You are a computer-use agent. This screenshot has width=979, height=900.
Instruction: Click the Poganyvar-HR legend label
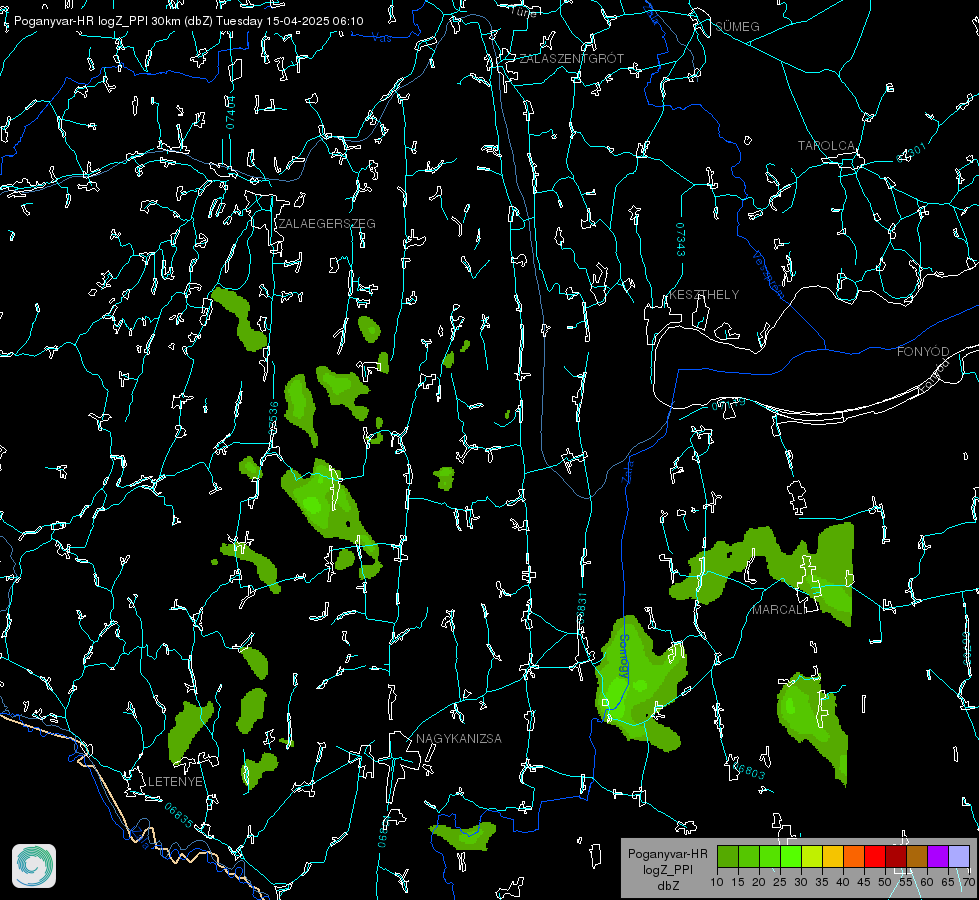(x=668, y=854)
